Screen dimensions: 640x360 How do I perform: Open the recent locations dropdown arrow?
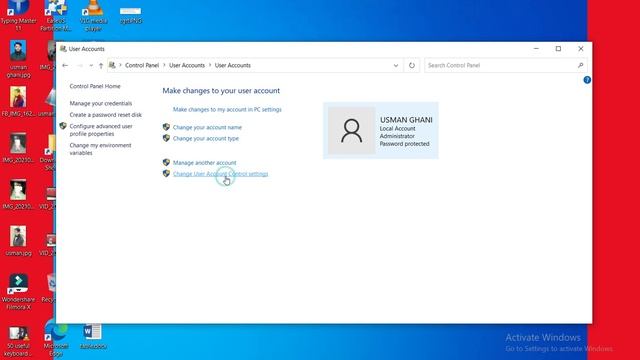[91, 65]
